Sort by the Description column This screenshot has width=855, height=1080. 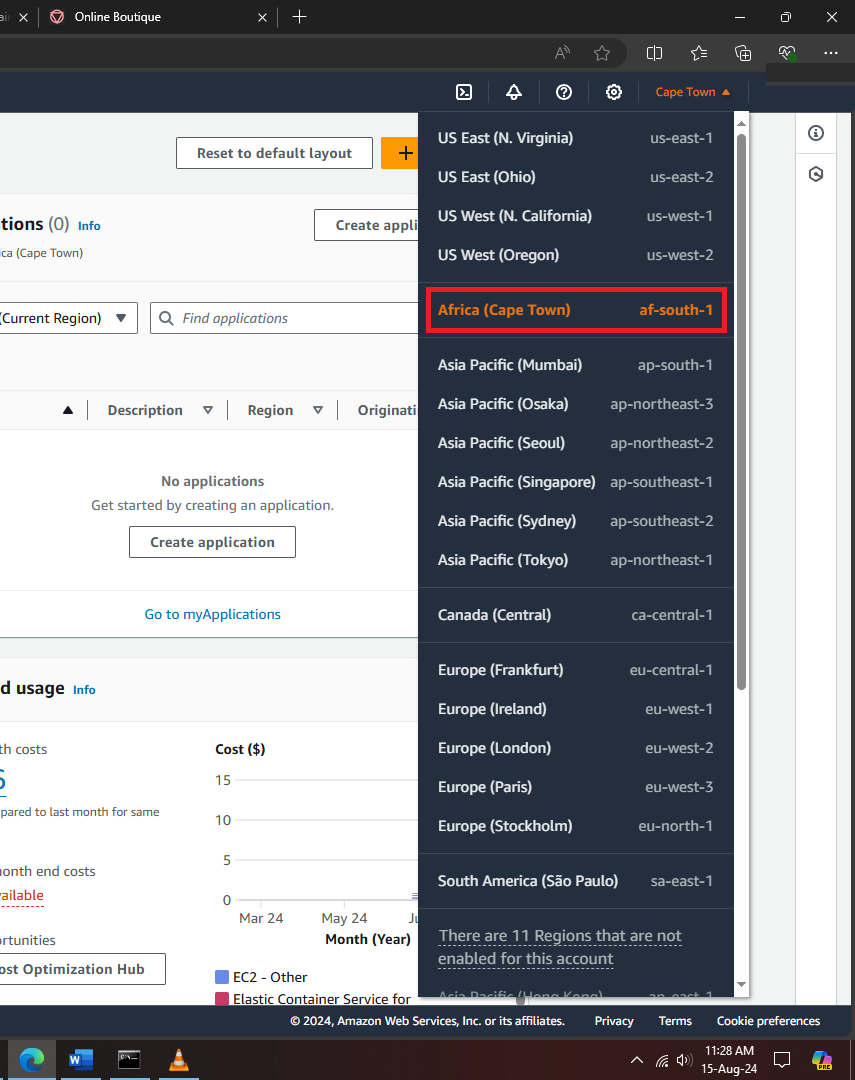(x=160, y=411)
